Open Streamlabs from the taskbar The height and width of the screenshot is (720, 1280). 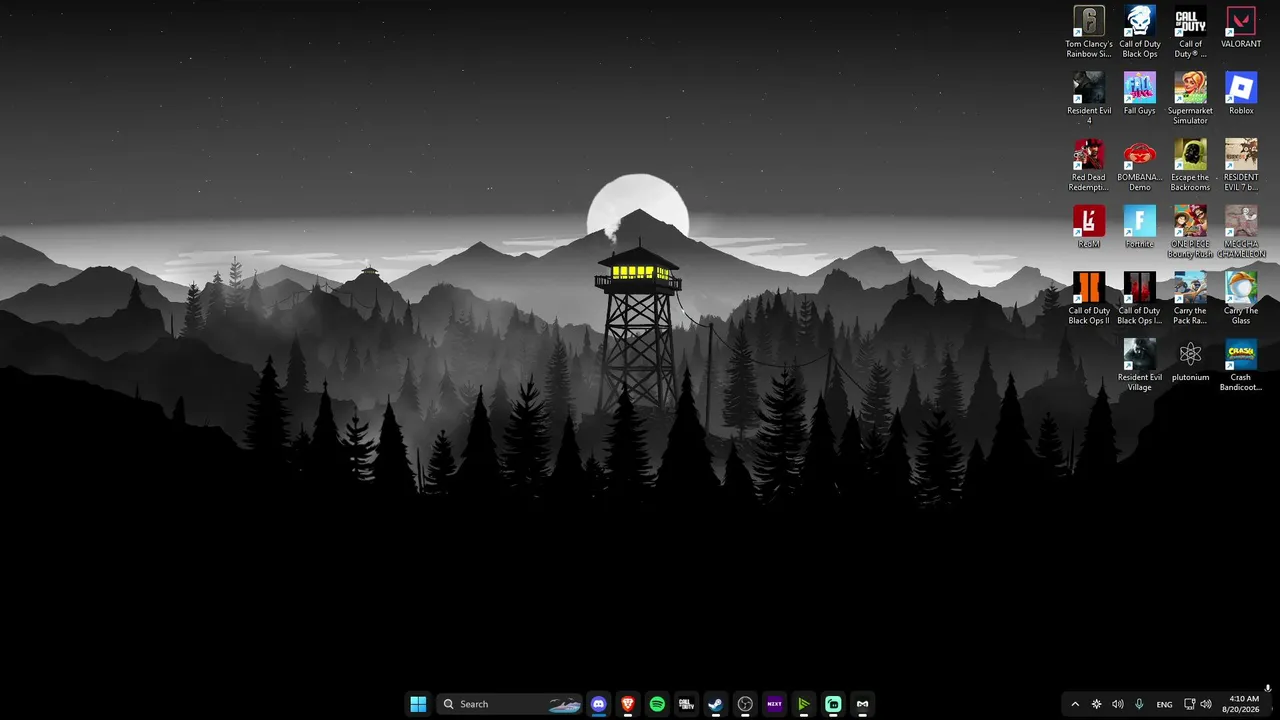coord(833,704)
